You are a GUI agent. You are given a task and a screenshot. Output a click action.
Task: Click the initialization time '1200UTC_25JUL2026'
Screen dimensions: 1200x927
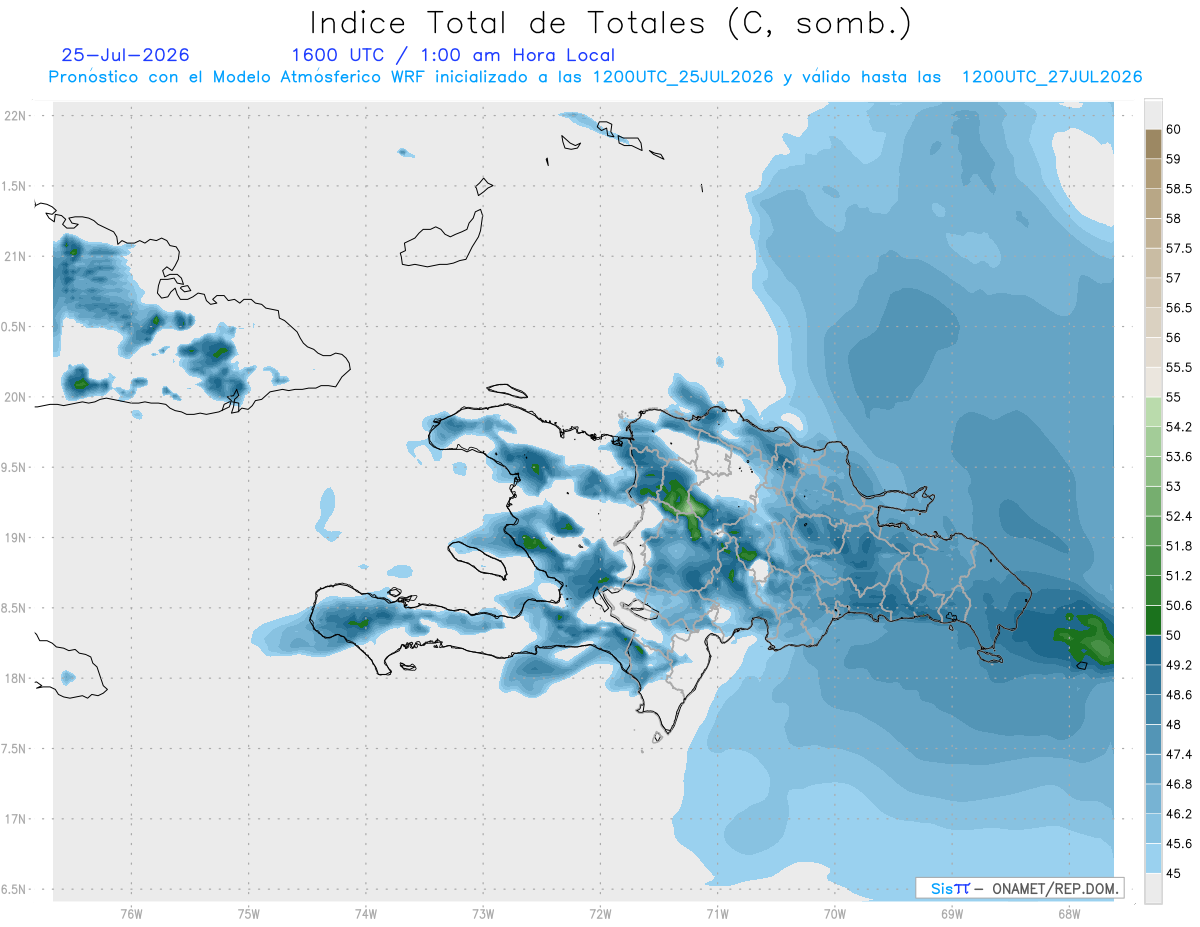point(683,77)
